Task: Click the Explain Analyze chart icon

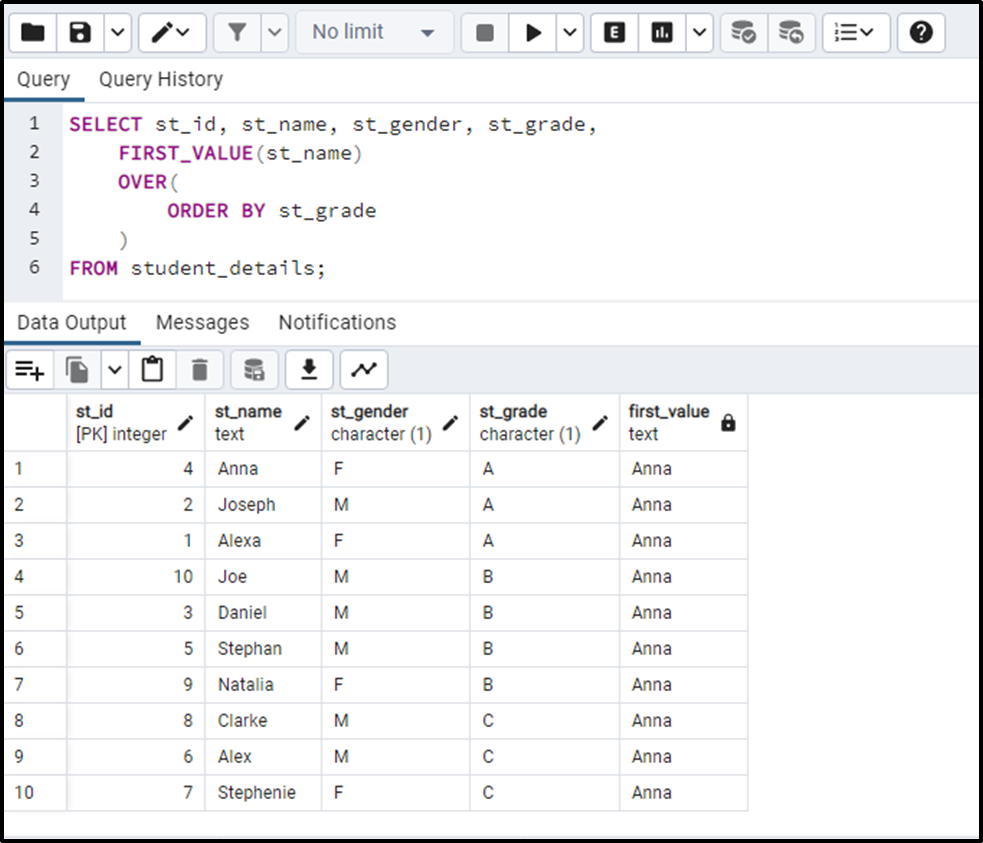Action: point(662,33)
